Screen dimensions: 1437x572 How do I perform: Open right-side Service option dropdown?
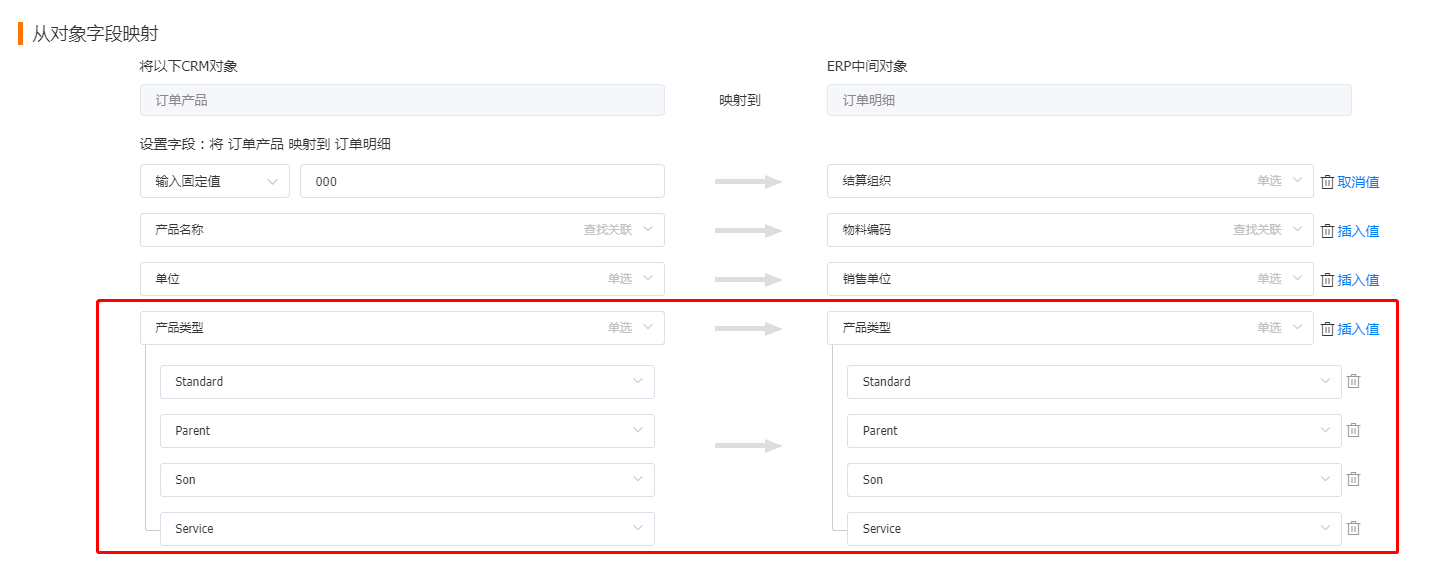pyautogui.click(x=1094, y=529)
